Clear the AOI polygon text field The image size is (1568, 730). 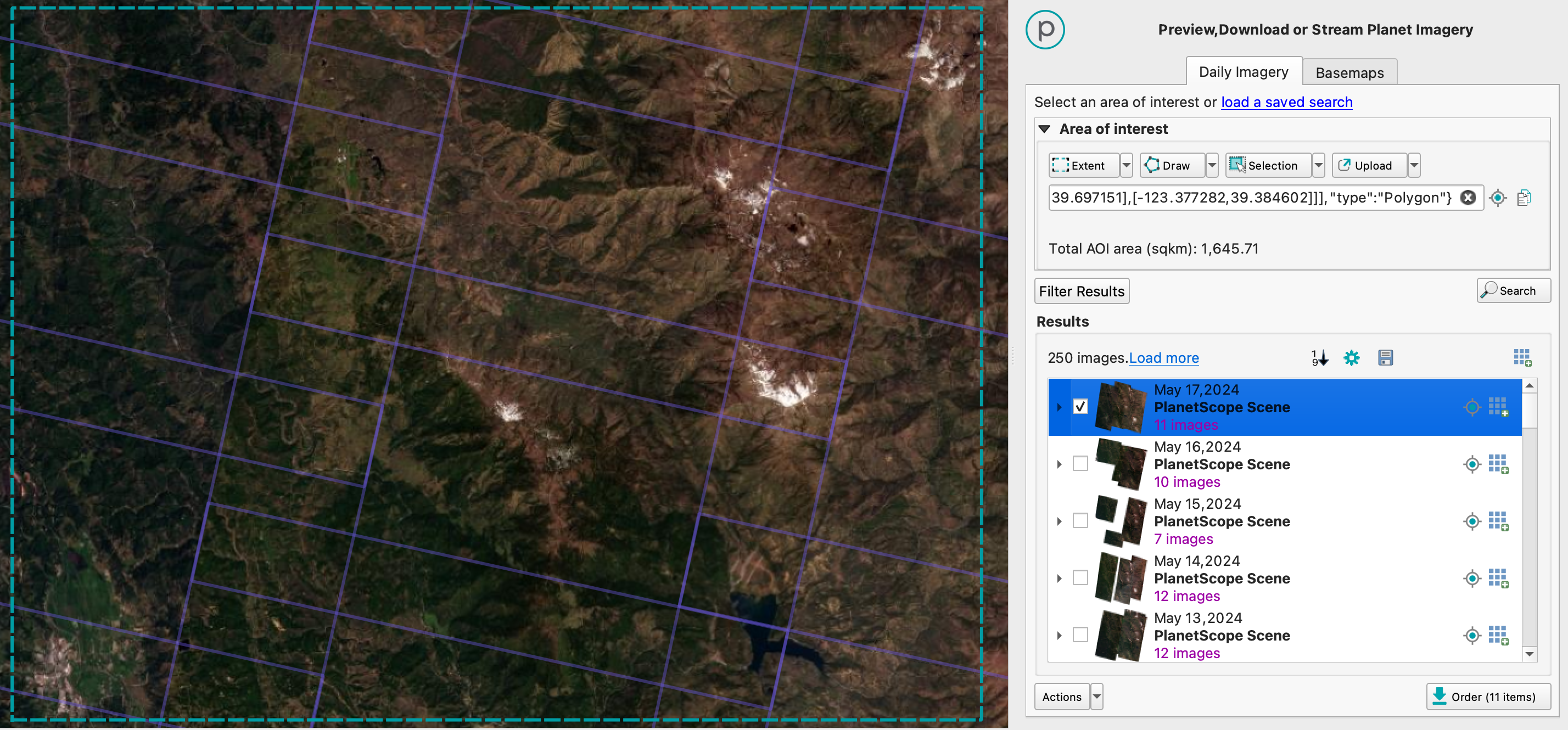(x=1468, y=198)
